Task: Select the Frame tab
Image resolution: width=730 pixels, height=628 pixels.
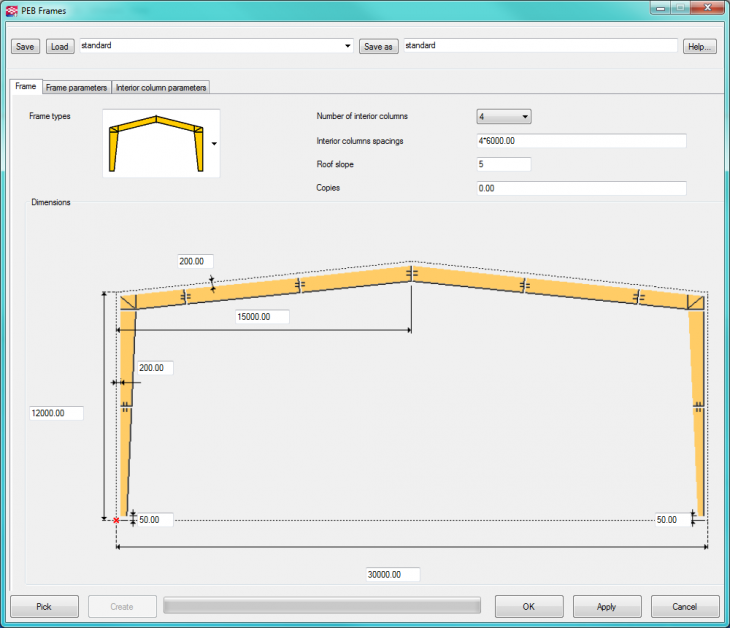Action: point(25,87)
